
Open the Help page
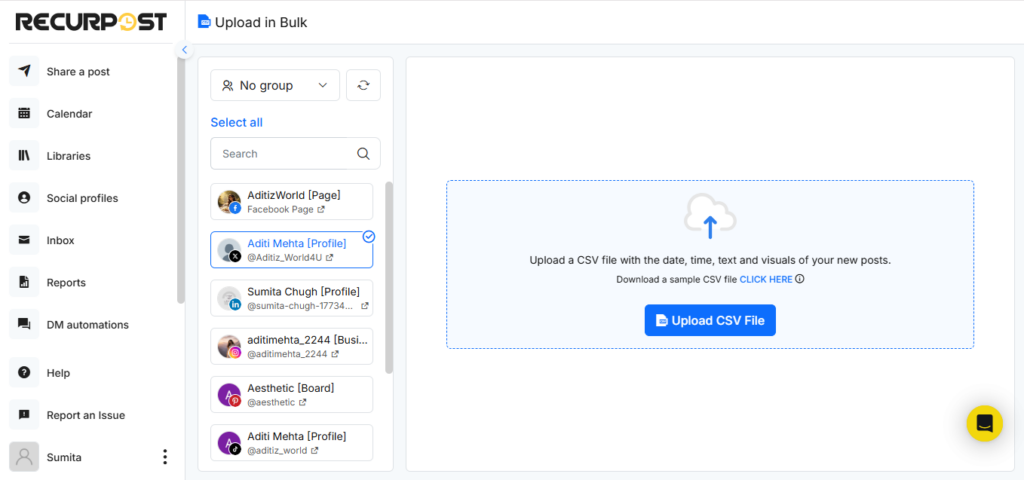coord(58,373)
